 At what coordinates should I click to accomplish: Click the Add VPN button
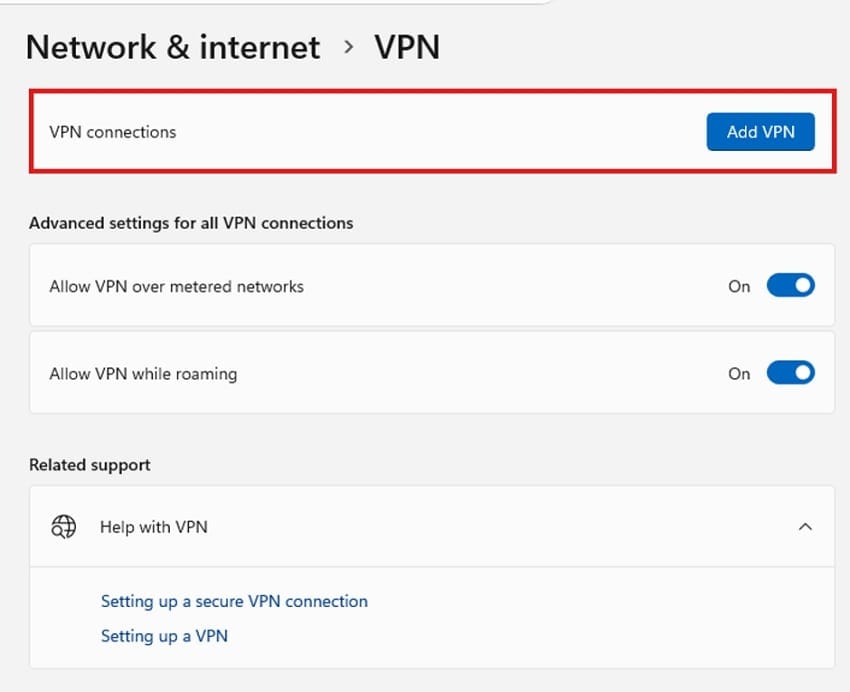pyautogui.click(x=760, y=132)
